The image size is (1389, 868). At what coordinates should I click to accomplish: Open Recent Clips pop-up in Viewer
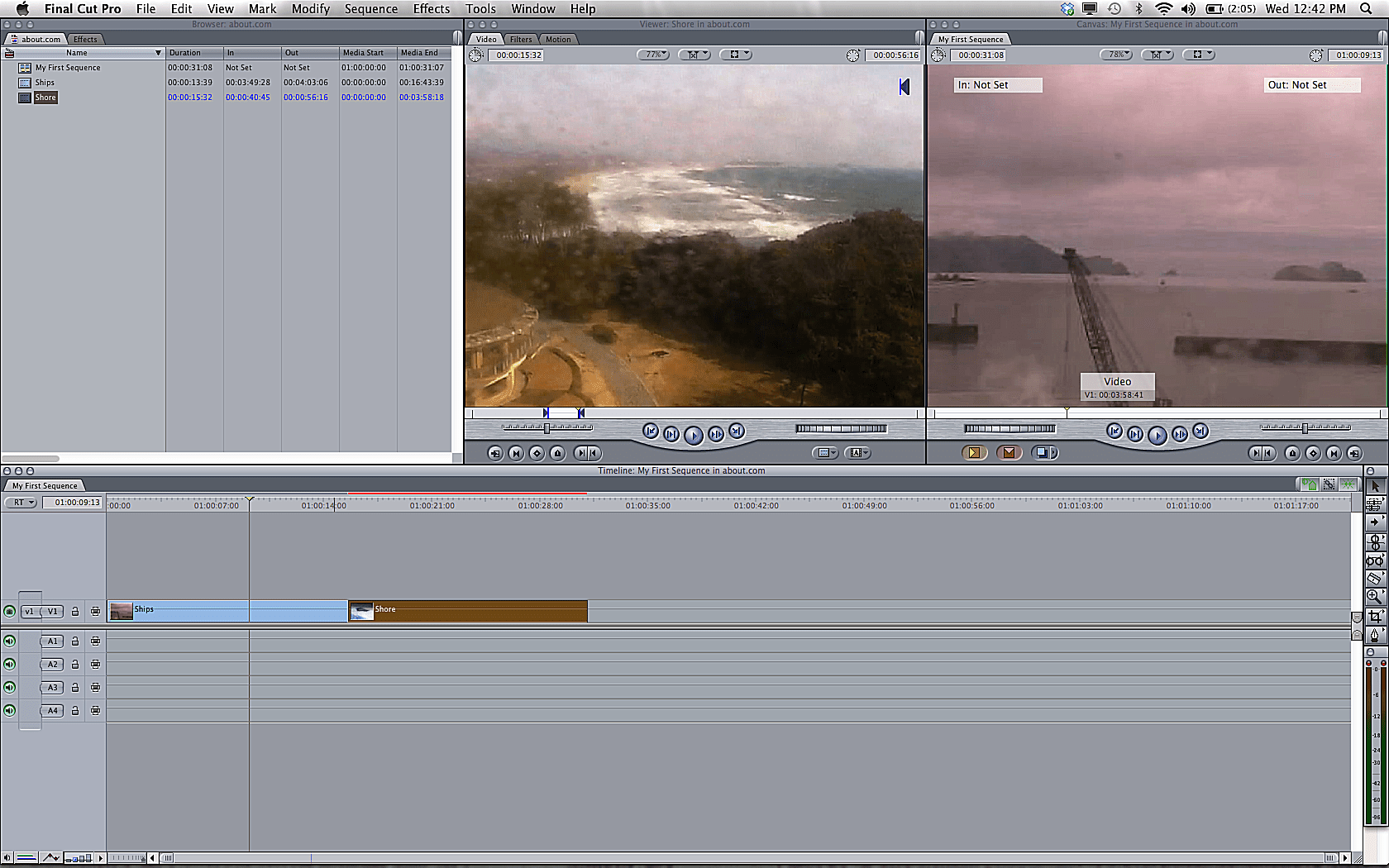tap(825, 453)
